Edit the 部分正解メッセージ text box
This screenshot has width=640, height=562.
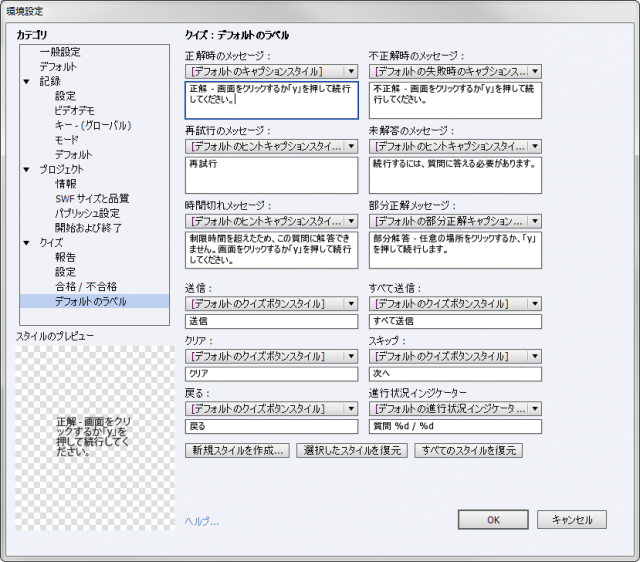(x=456, y=250)
